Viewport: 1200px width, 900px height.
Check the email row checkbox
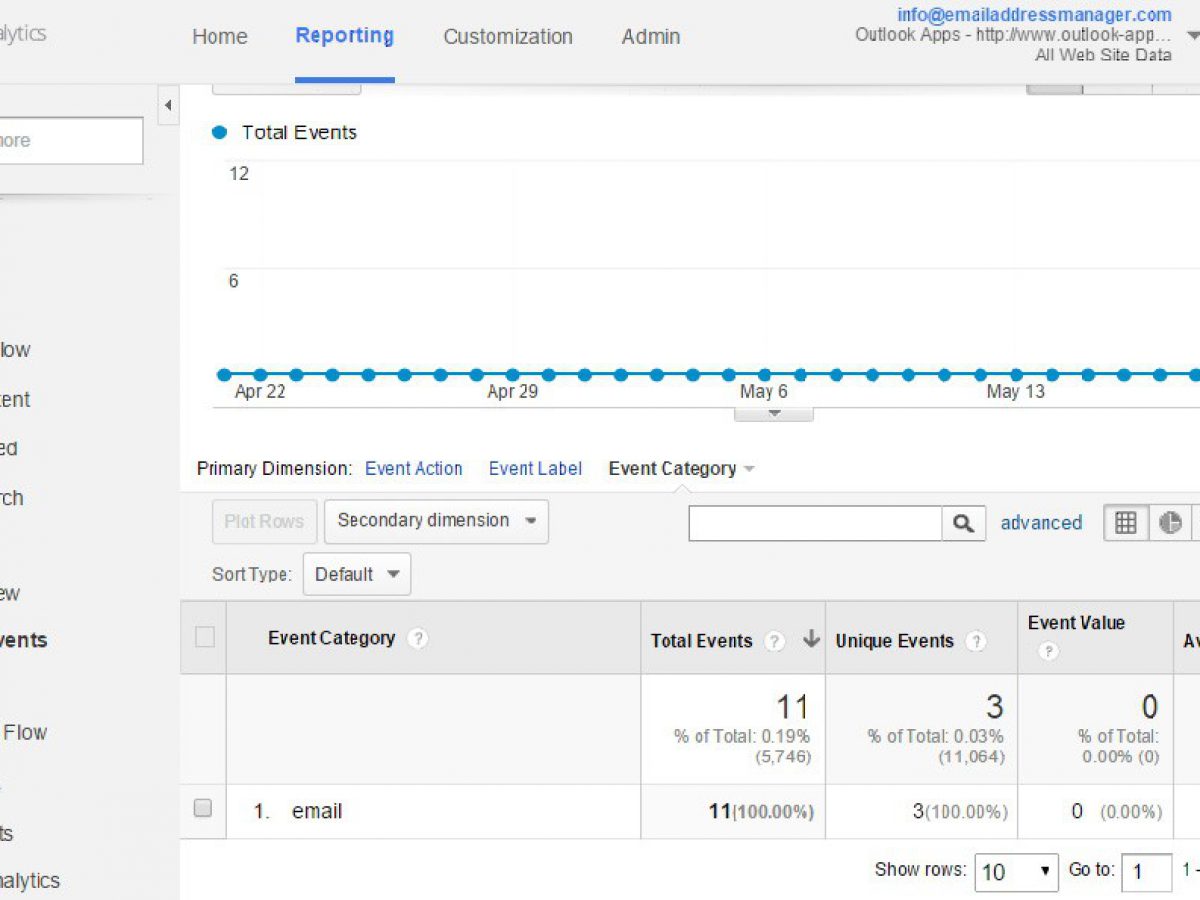[x=203, y=809]
